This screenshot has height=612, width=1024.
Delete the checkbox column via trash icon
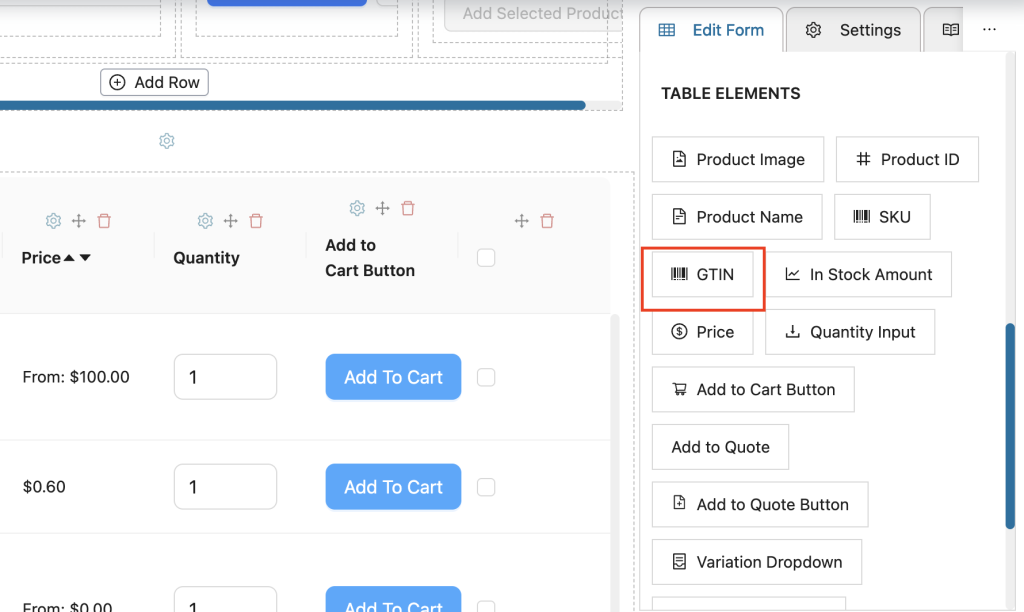(x=547, y=221)
